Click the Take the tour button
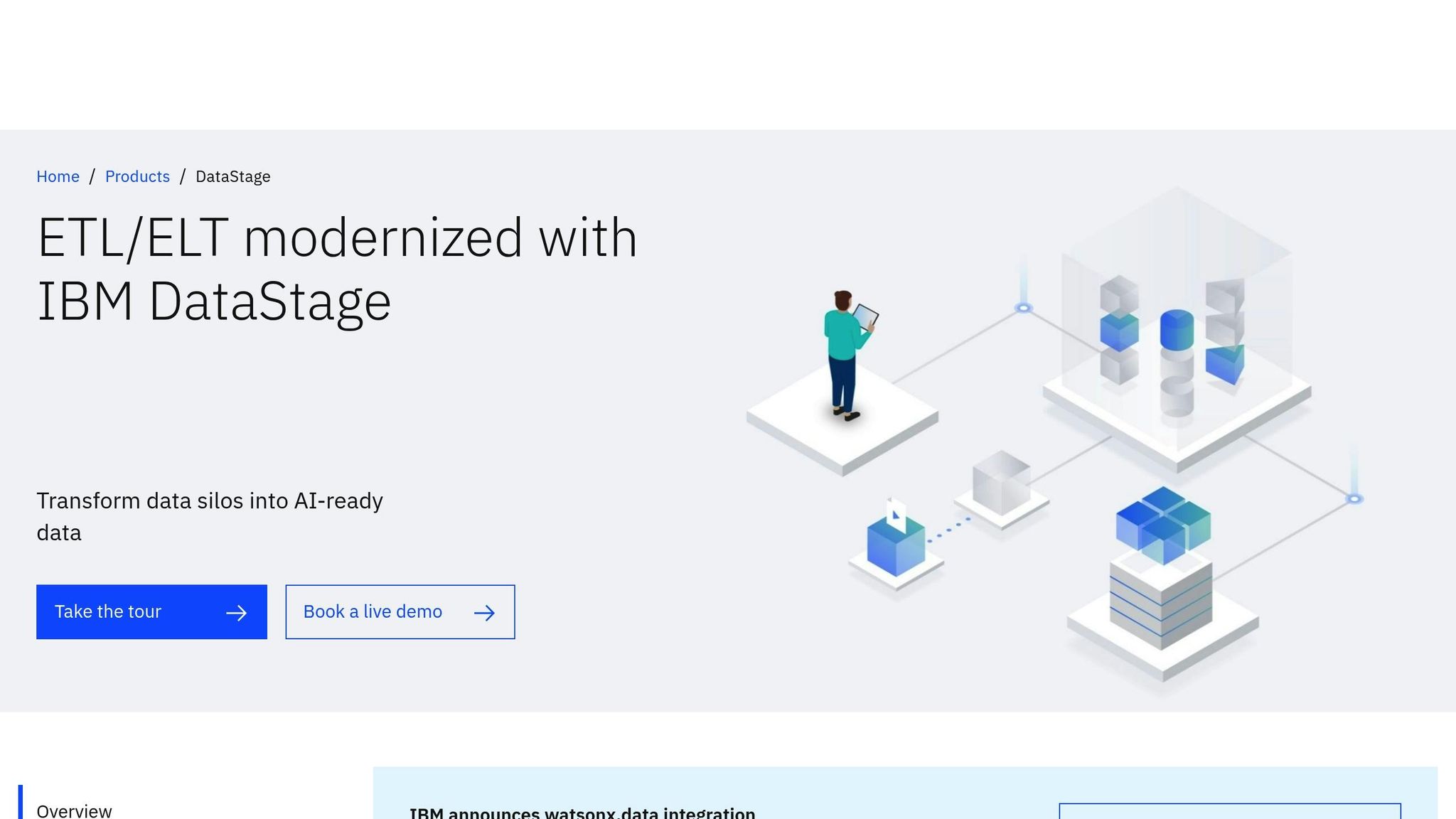 (151, 611)
